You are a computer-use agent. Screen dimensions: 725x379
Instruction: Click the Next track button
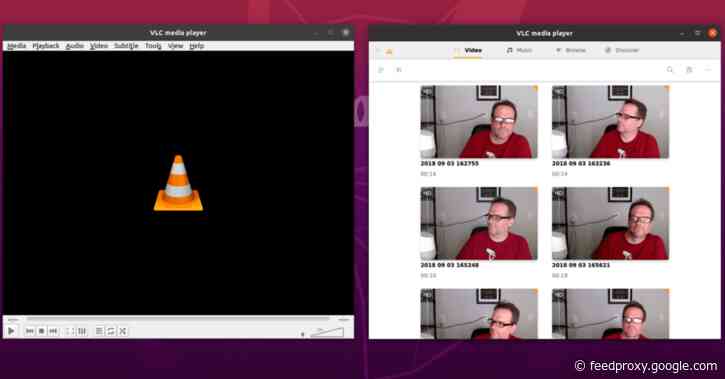(53, 331)
